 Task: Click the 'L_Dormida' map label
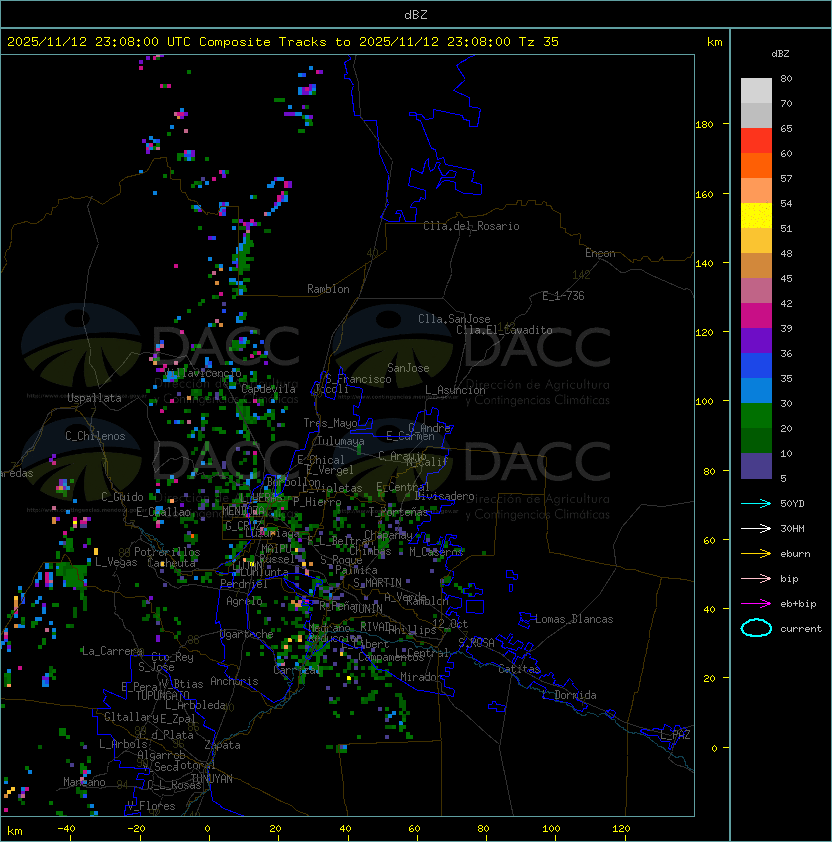pos(569,695)
